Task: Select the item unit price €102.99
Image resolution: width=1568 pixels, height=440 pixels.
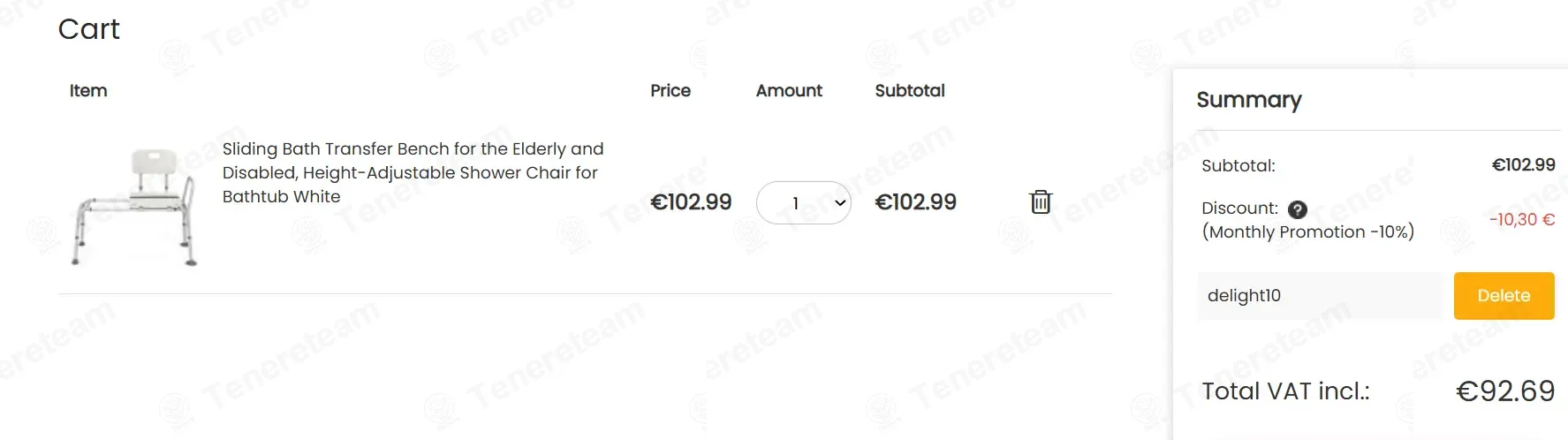Action: [x=691, y=202]
